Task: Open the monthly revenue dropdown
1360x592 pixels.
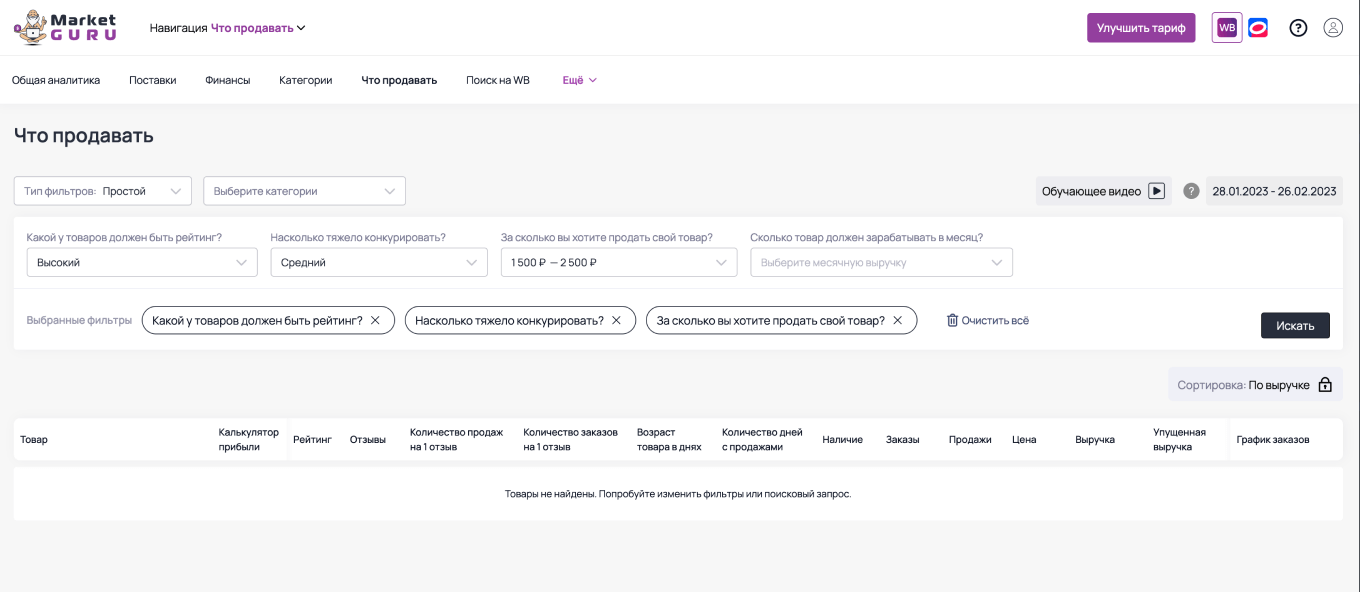Action: (x=881, y=262)
